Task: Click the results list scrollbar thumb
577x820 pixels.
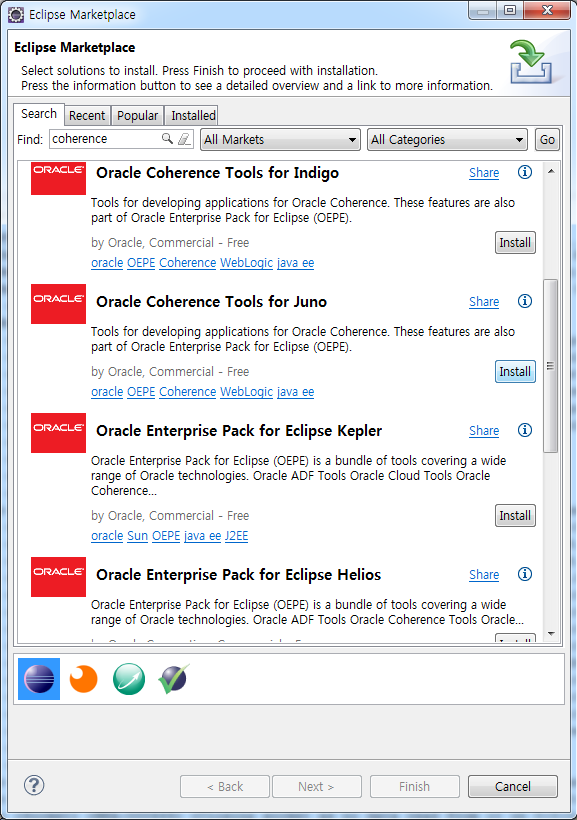Action: coord(550,366)
